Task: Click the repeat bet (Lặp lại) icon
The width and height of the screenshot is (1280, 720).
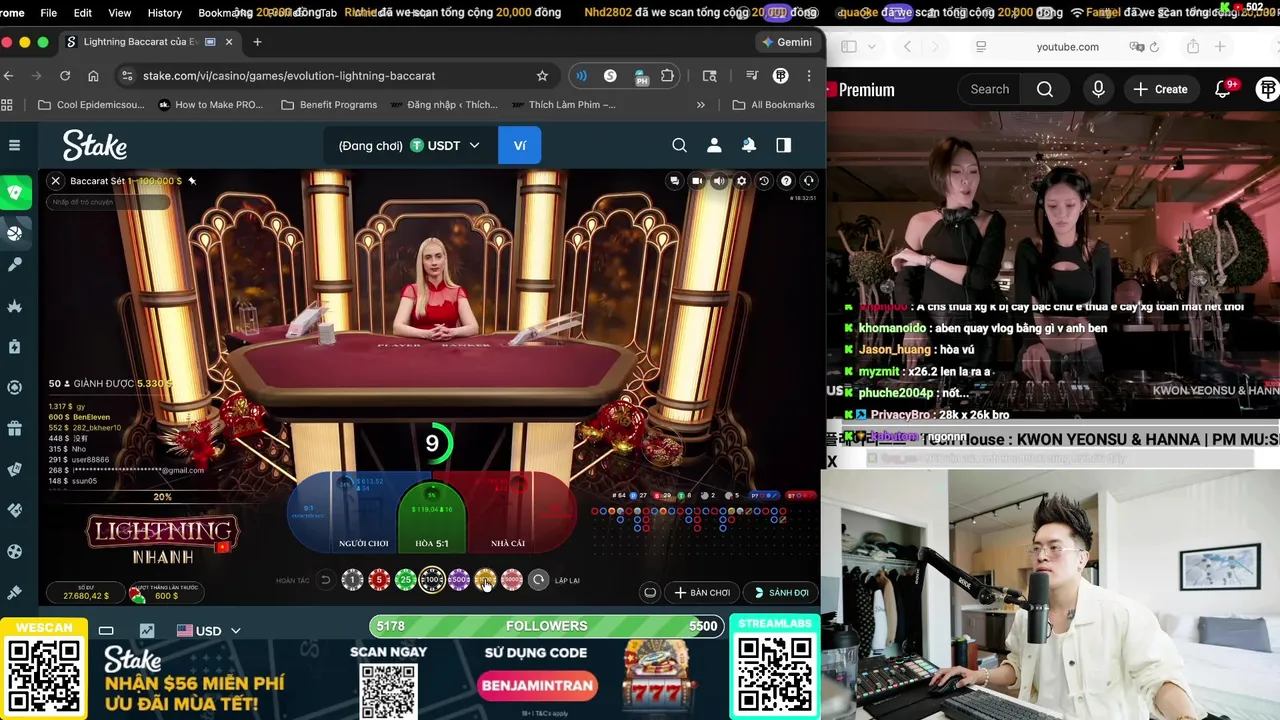Action: click(538, 580)
